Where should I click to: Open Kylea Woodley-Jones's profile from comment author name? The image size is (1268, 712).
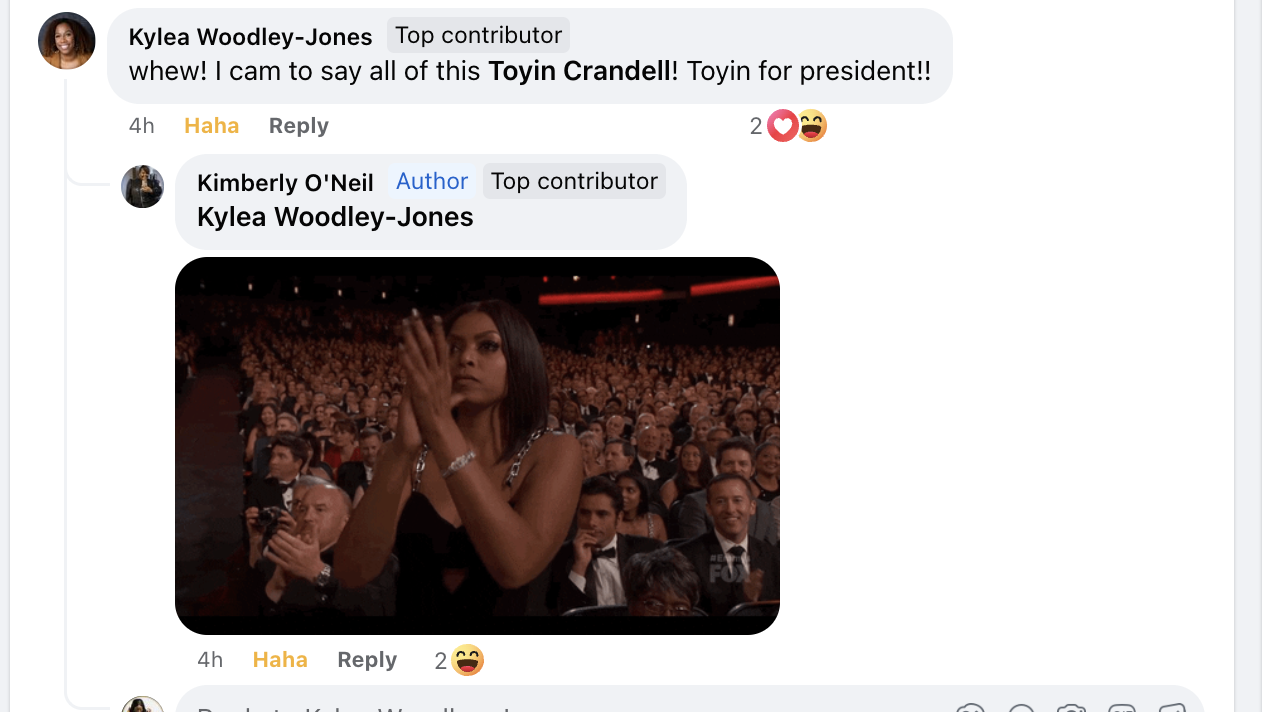pyautogui.click(x=250, y=37)
